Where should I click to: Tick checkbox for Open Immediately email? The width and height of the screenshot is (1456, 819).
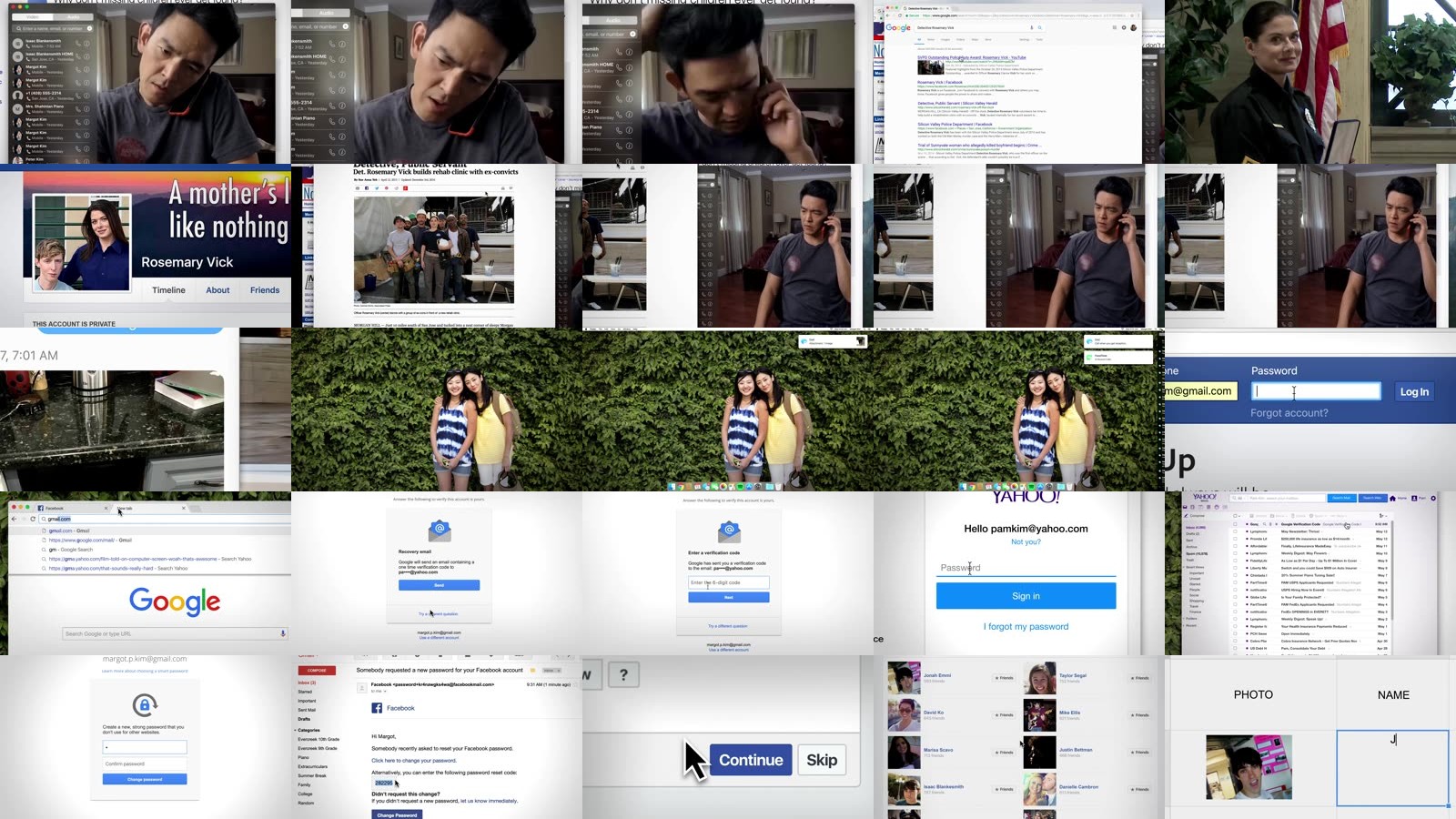coord(1235,633)
